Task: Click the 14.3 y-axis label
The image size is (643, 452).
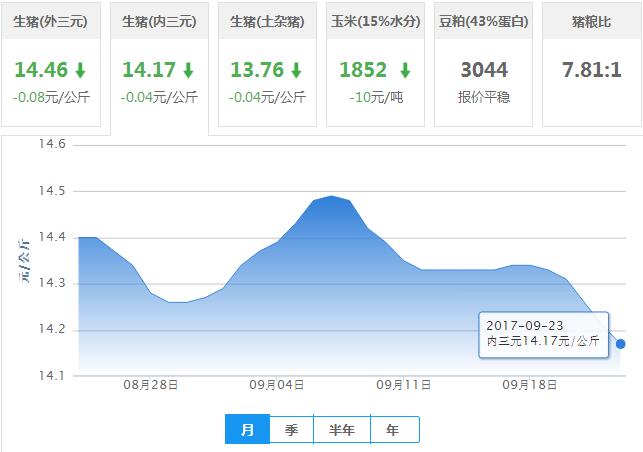Action: 52,283
